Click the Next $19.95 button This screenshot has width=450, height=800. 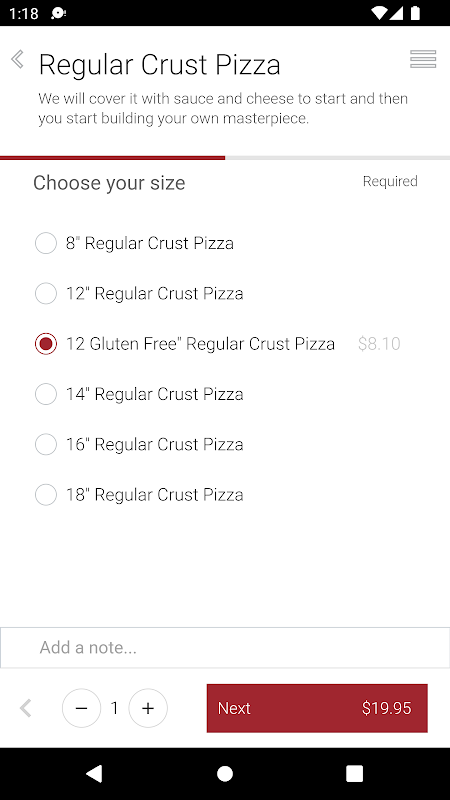click(x=317, y=708)
